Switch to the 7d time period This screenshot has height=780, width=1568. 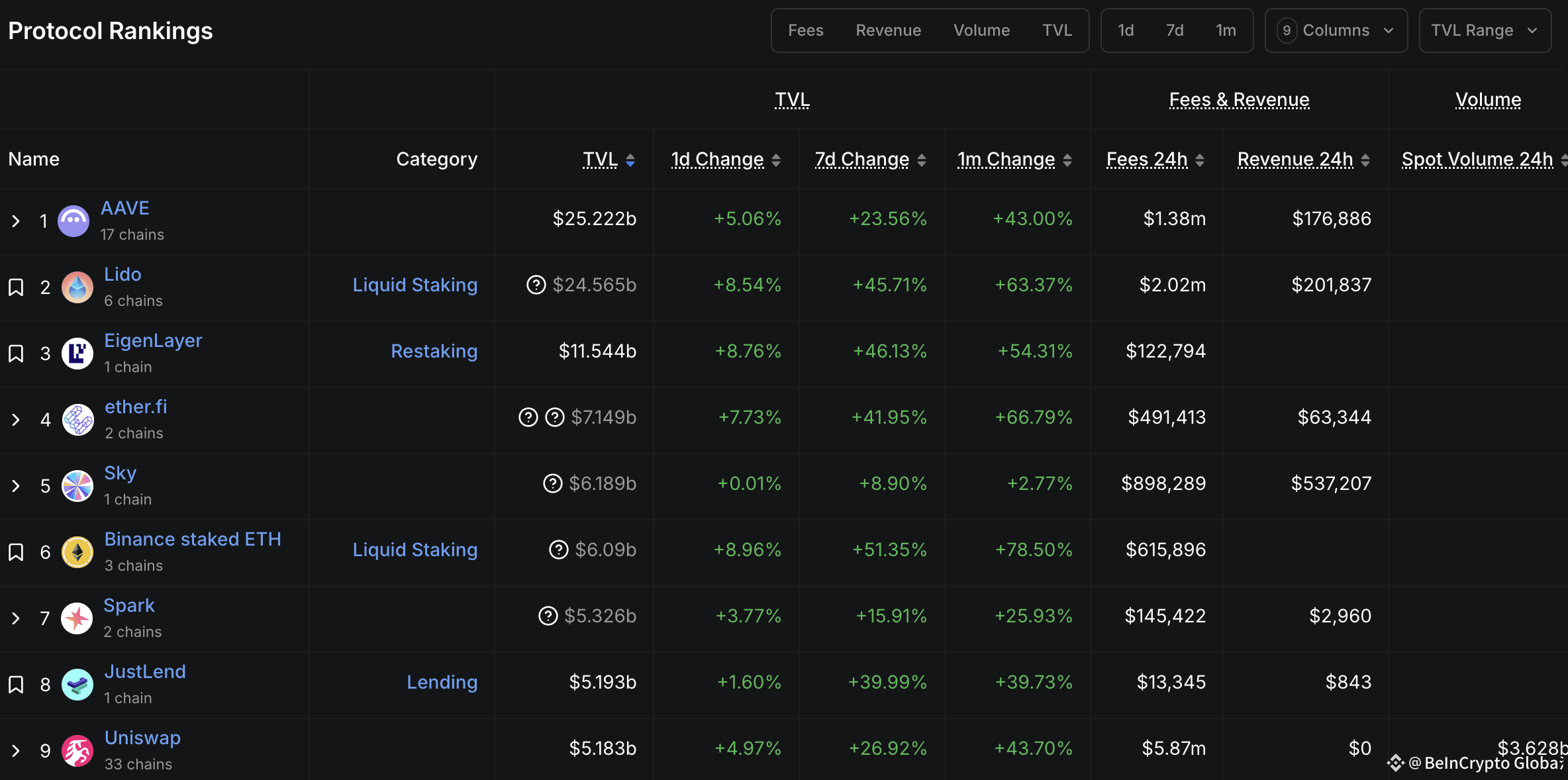(1175, 30)
